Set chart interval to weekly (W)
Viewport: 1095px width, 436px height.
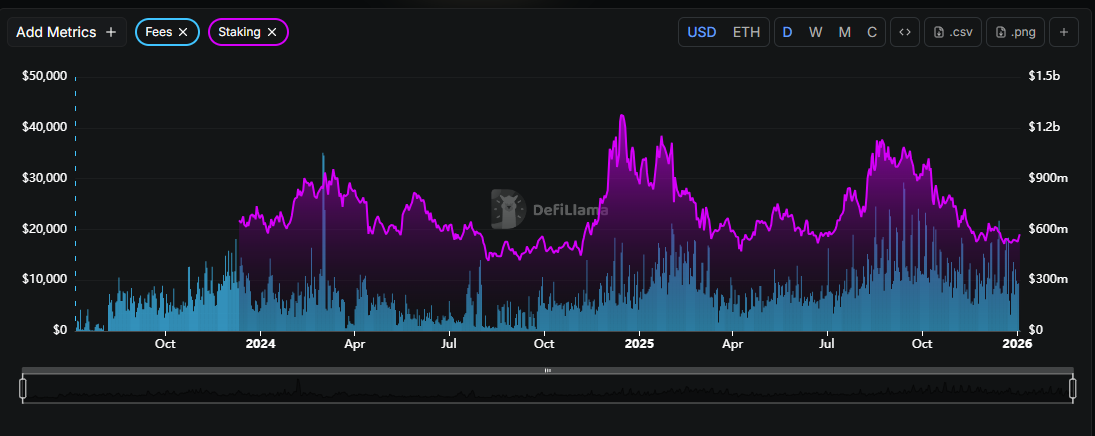point(815,32)
